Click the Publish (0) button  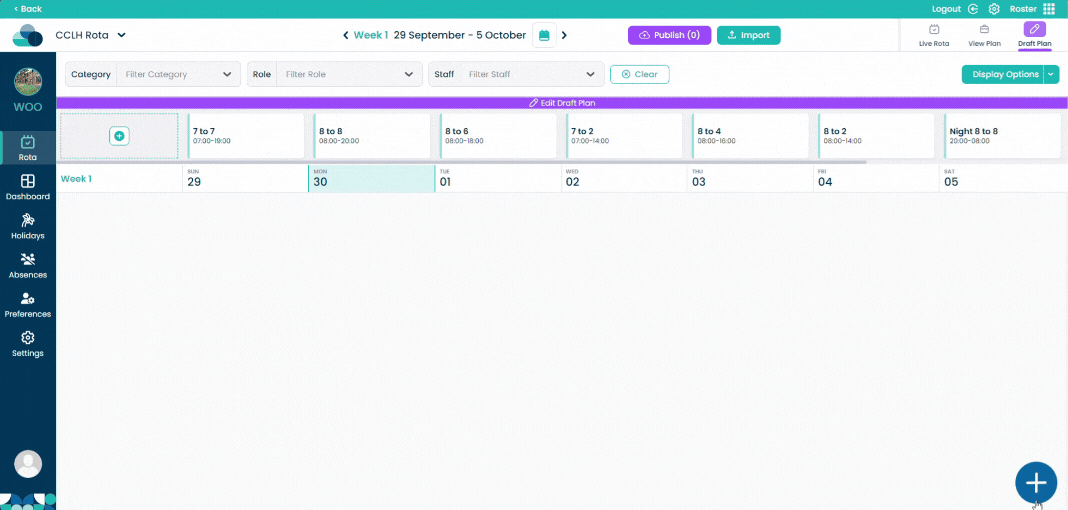tap(669, 35)
